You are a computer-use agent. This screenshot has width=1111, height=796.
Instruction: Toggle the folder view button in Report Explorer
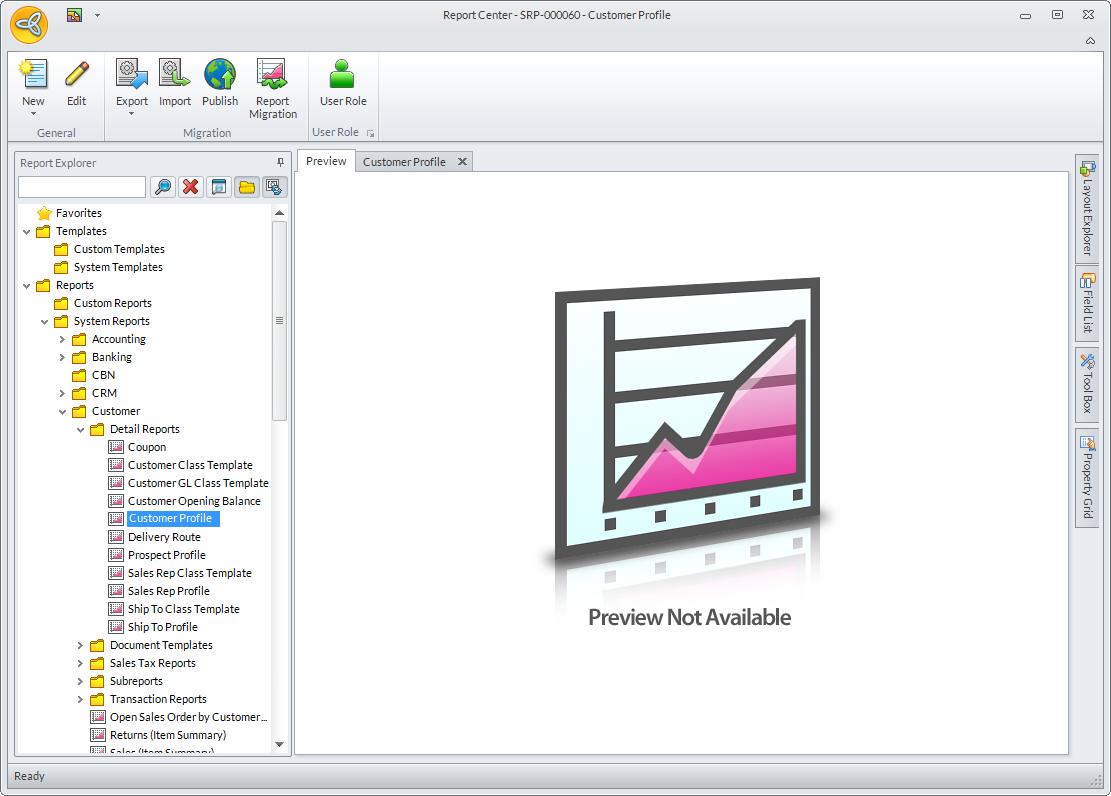247,187
